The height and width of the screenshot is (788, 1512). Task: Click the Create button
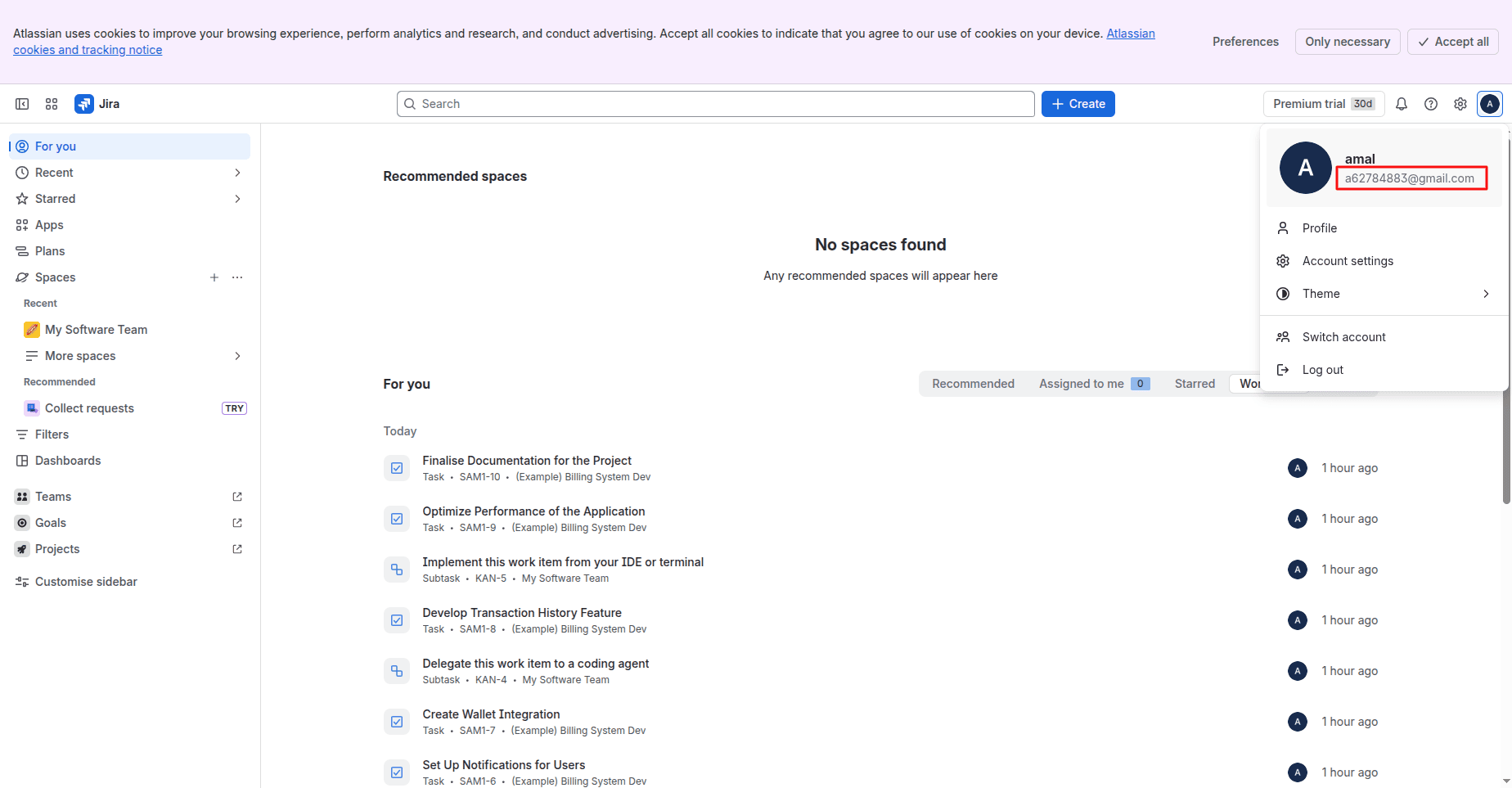click(x=1078, y=104)
